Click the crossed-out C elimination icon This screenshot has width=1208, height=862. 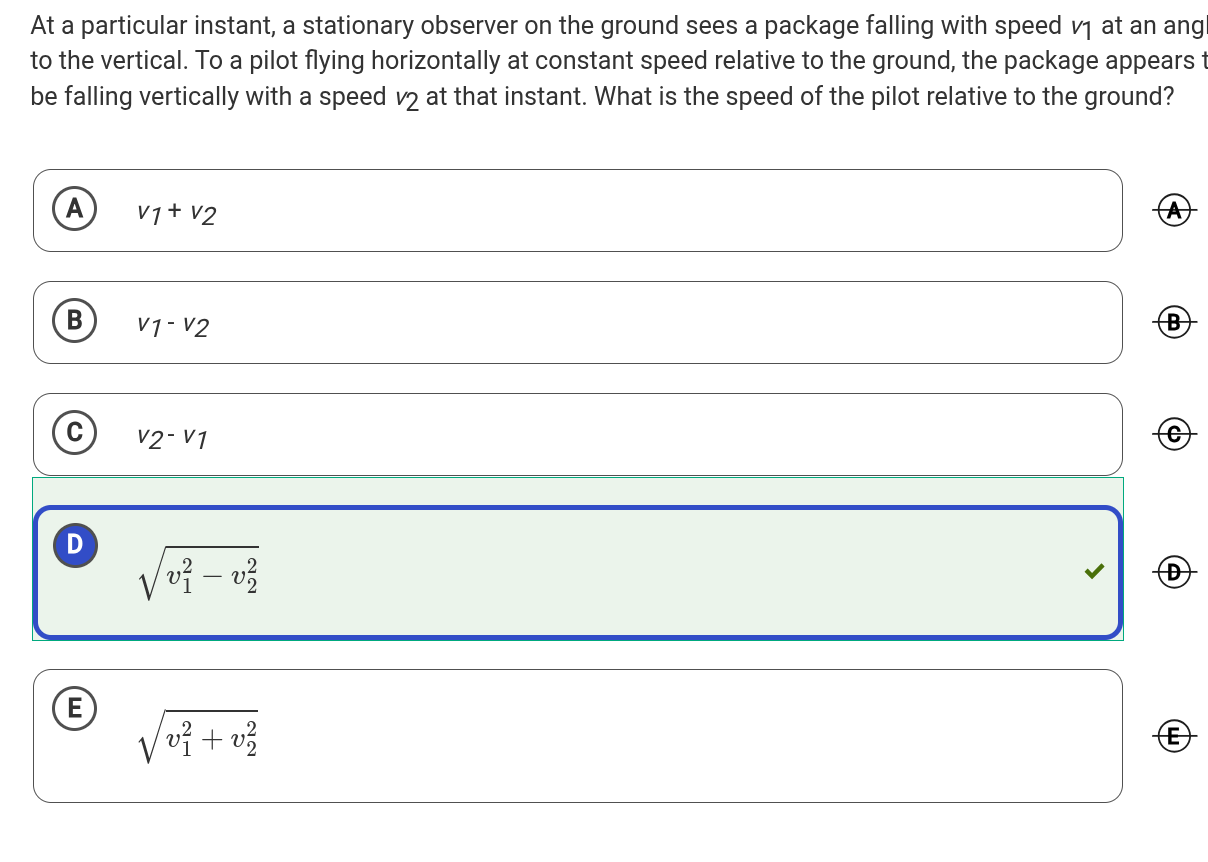coord(1176,434)
